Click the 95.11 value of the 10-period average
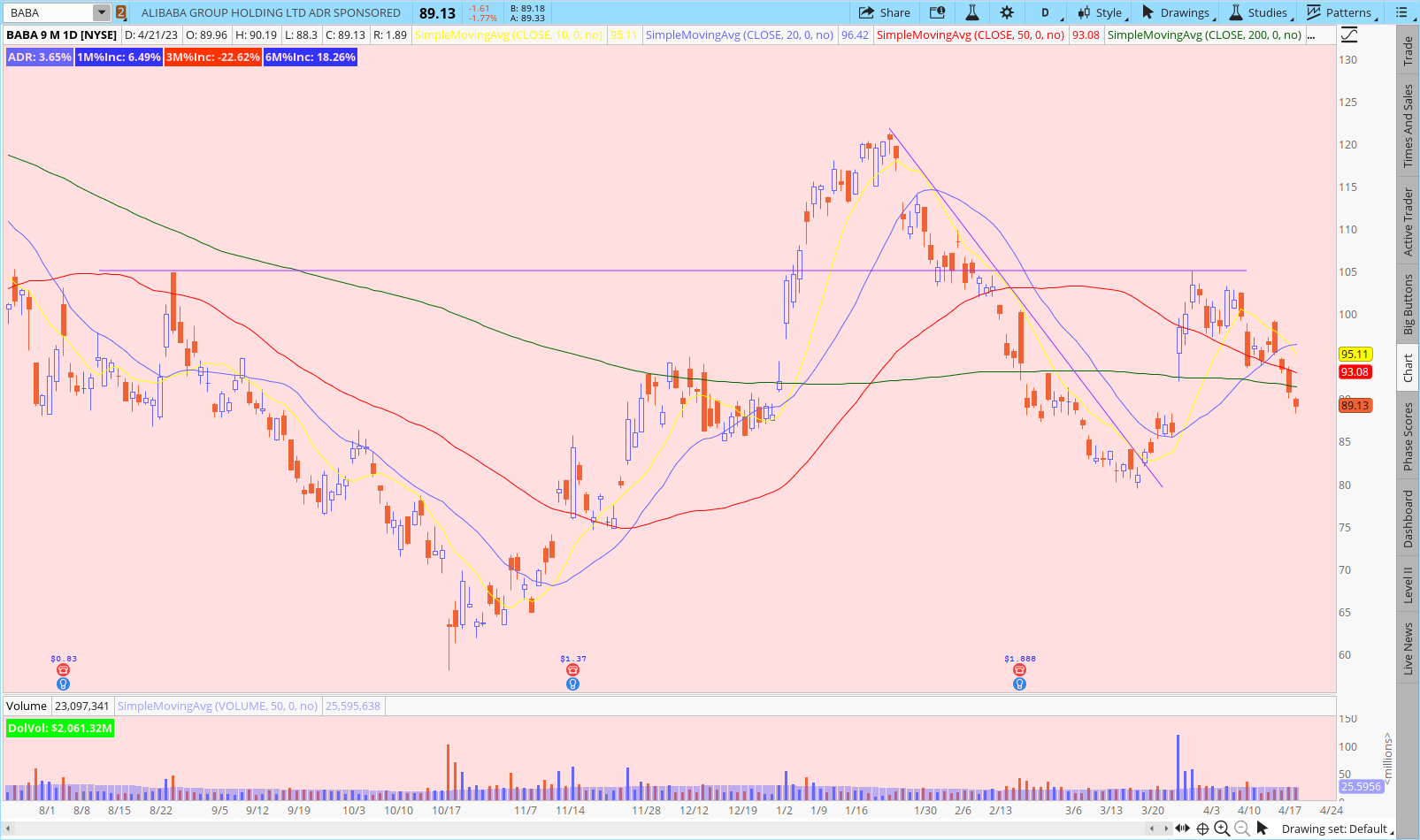 [x=624, y=35]
